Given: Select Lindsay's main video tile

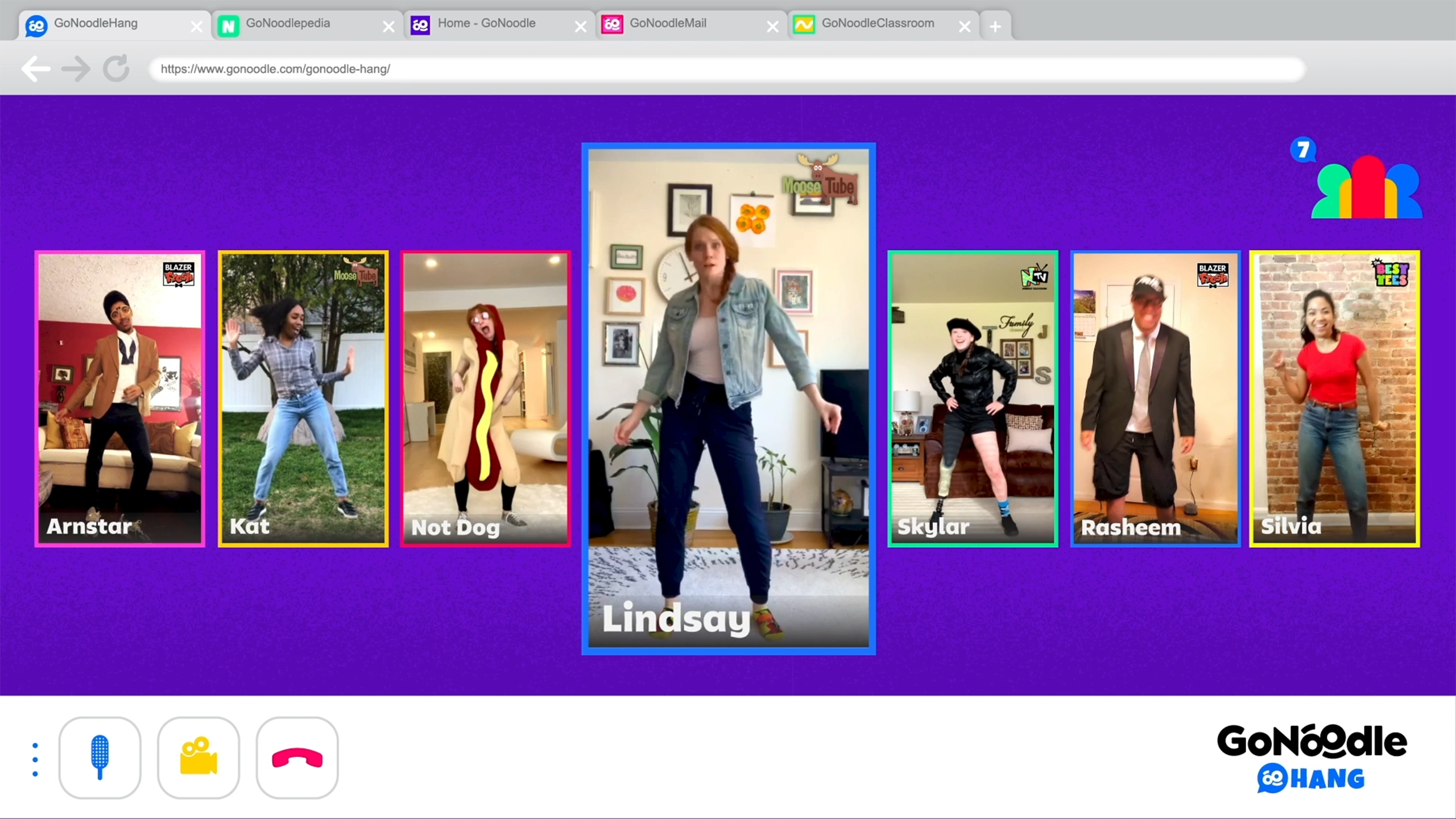Looking at the screenshot, I should 729,398.
